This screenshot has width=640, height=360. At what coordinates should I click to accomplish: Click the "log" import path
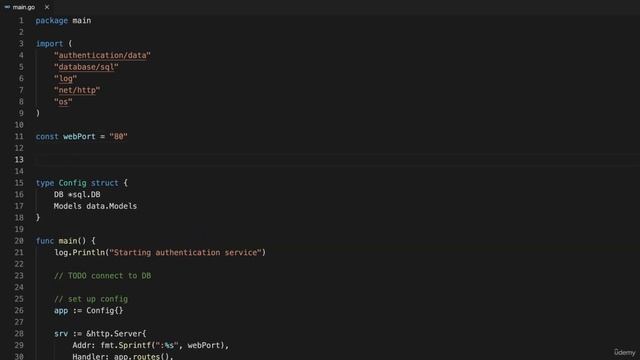[x=65, y=78]
